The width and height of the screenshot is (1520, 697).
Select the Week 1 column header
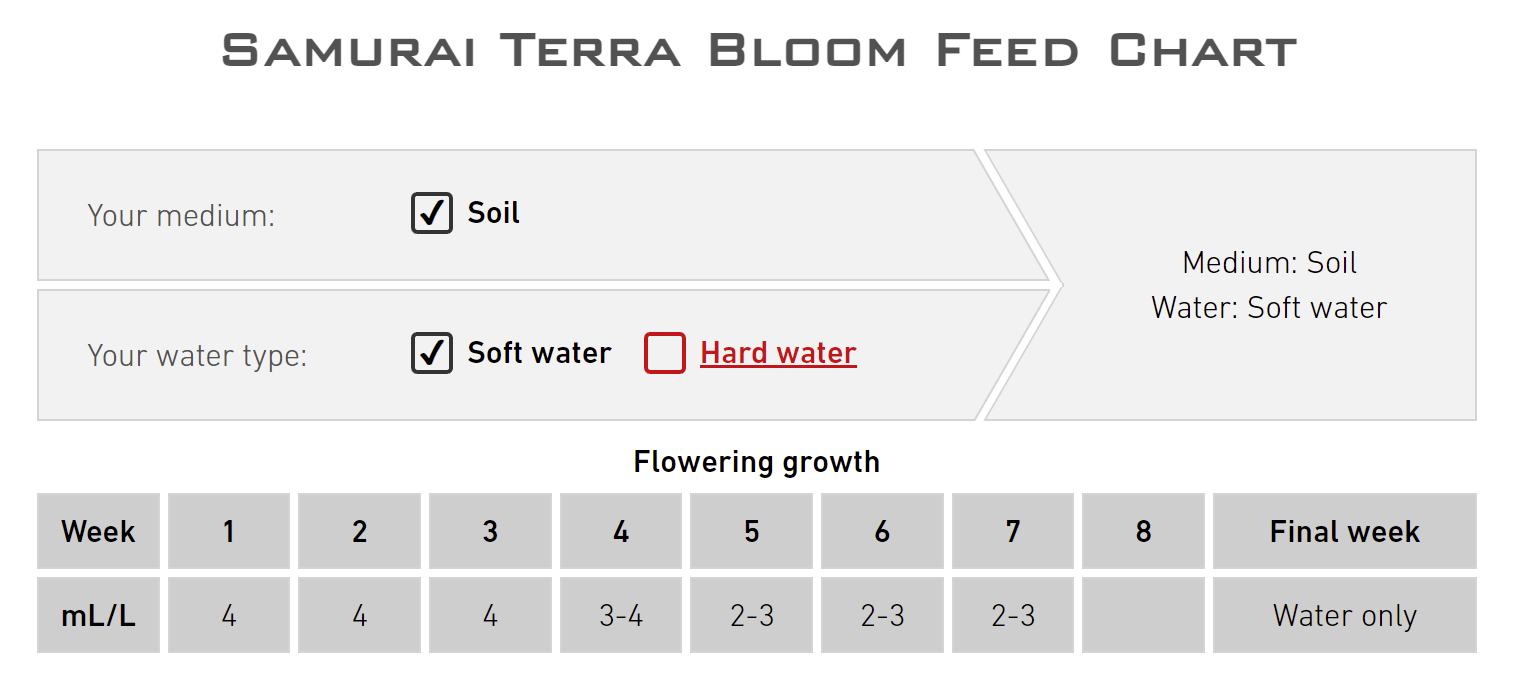click(x=229, y=531)
